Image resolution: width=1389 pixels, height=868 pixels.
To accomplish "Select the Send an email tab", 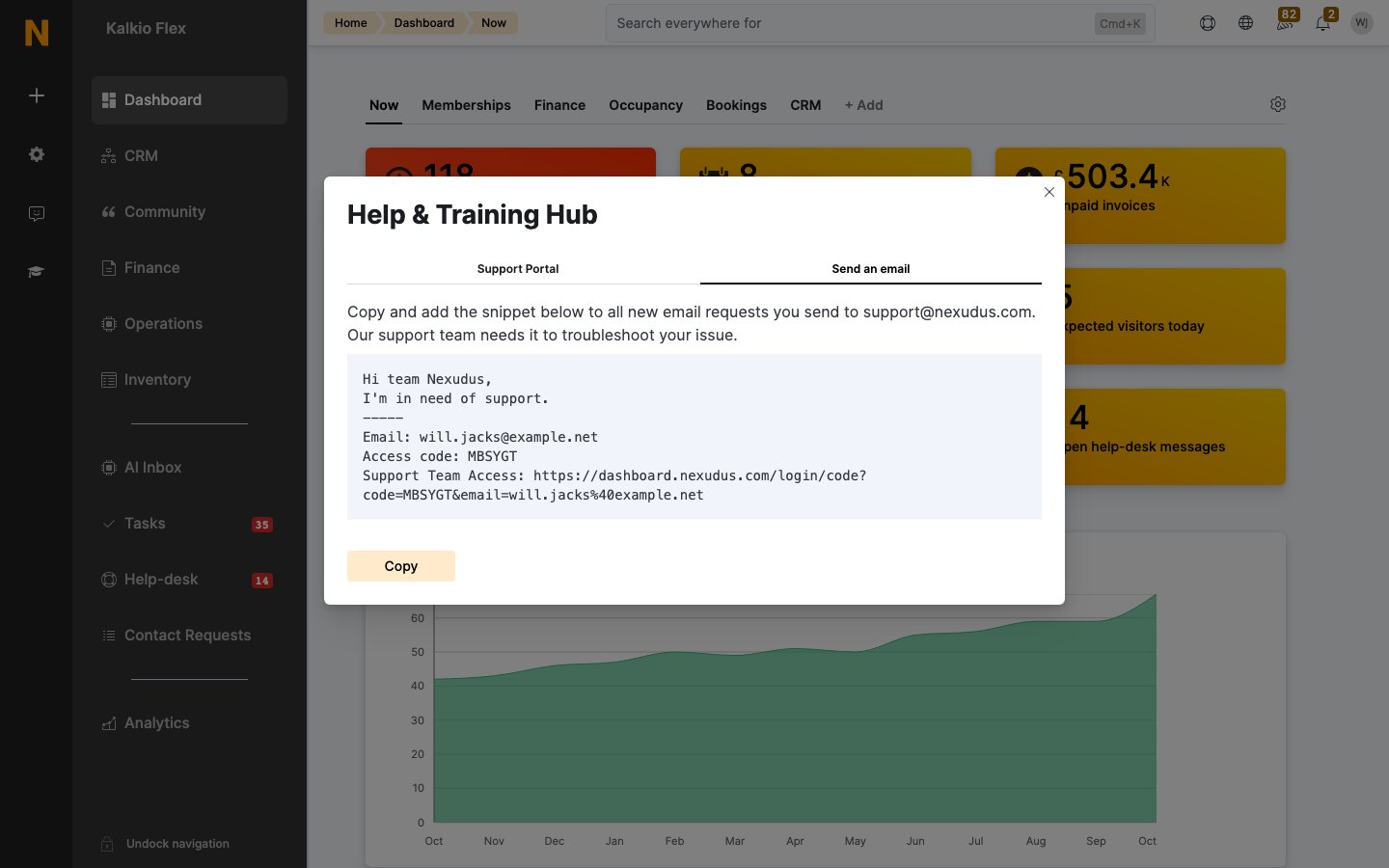I will click(871, 269).
